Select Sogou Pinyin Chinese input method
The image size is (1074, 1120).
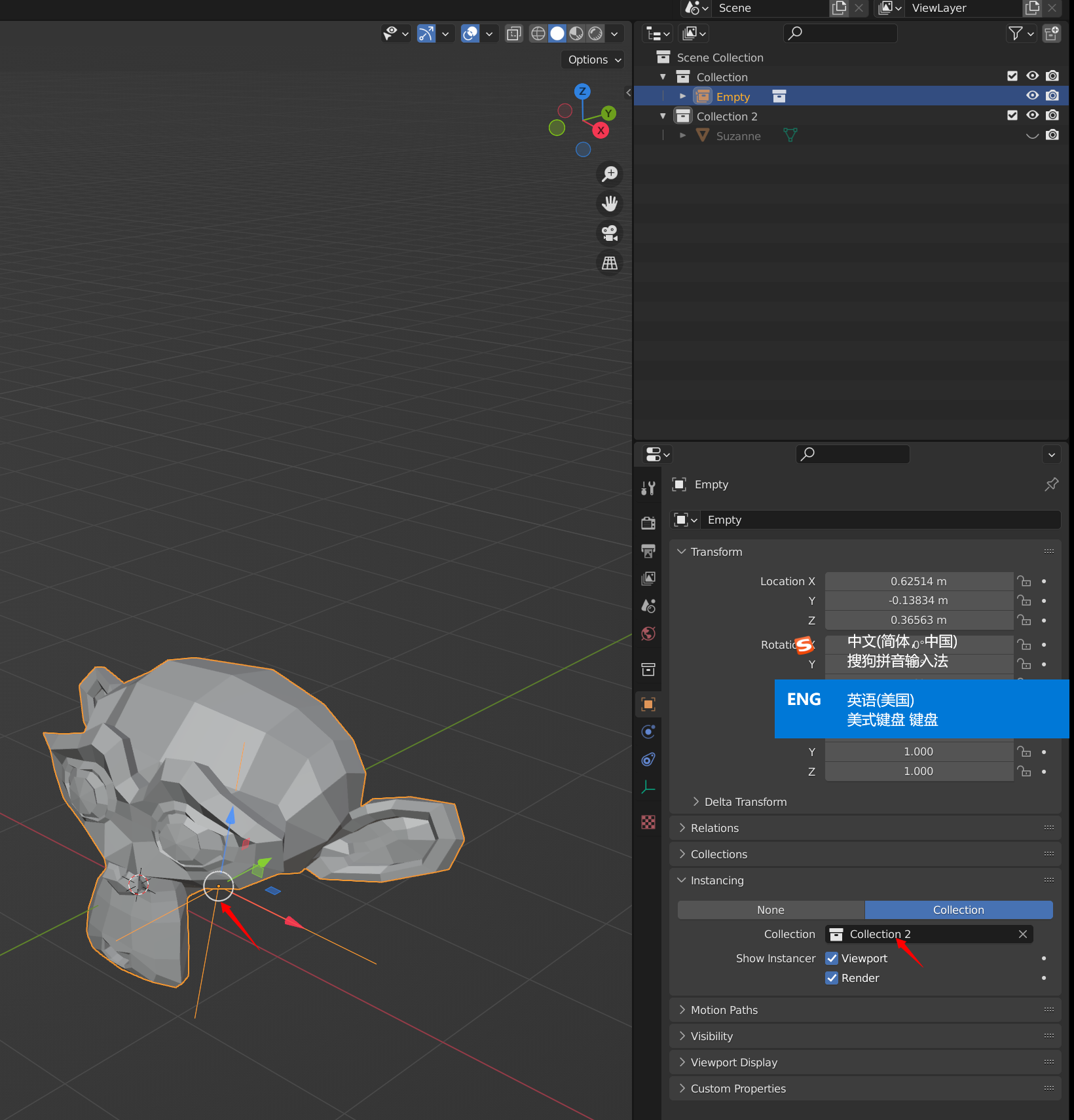[921, 651]
